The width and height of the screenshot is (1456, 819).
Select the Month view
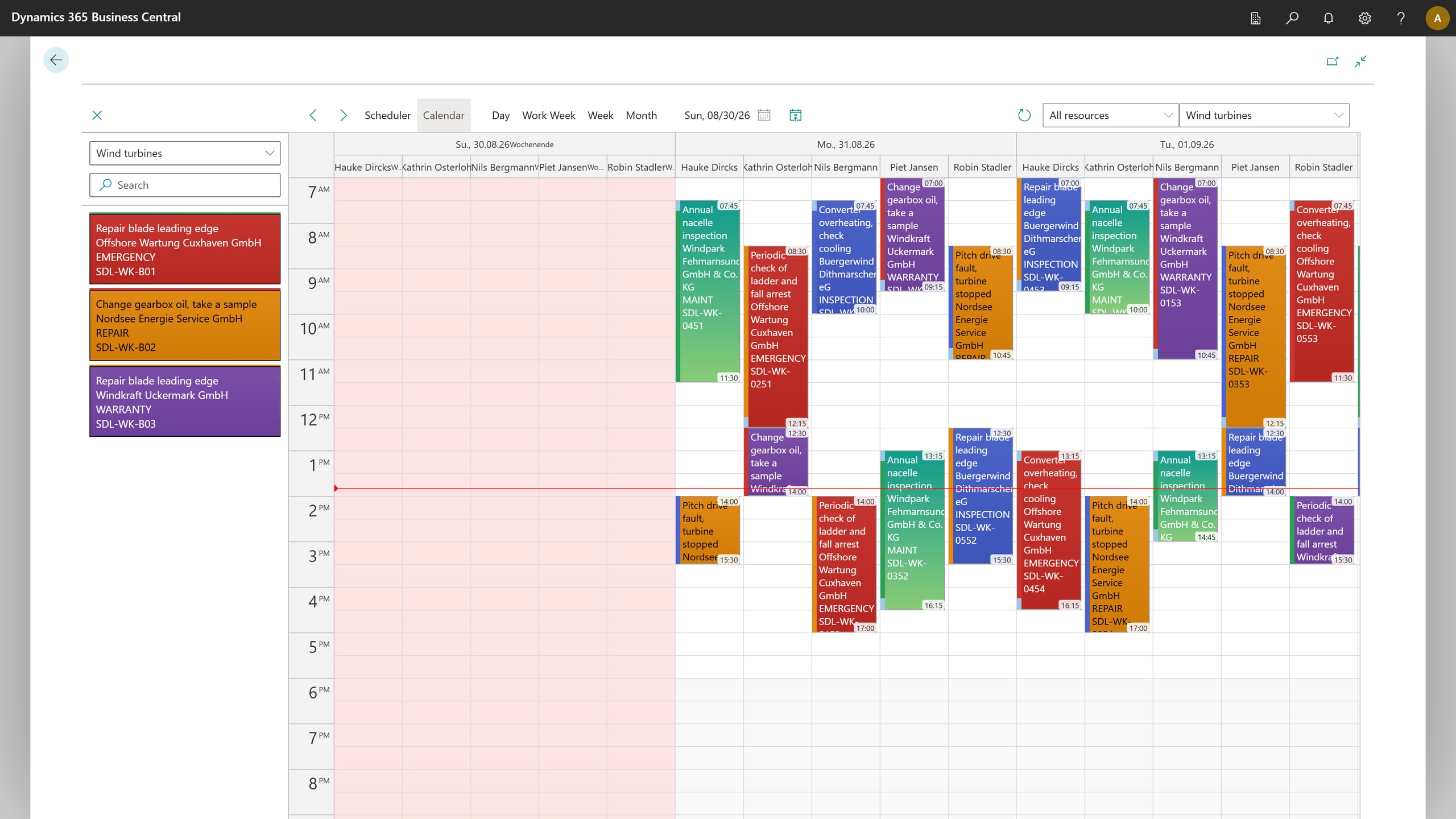pos(641,115)
